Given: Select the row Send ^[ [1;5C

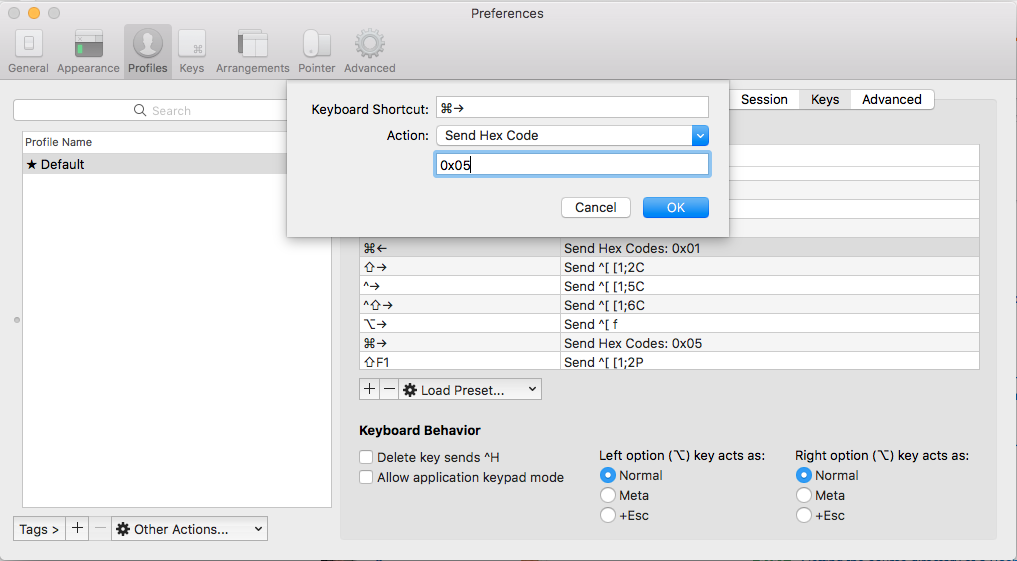Looking at the screenshot, I should (x=669, y=286).
